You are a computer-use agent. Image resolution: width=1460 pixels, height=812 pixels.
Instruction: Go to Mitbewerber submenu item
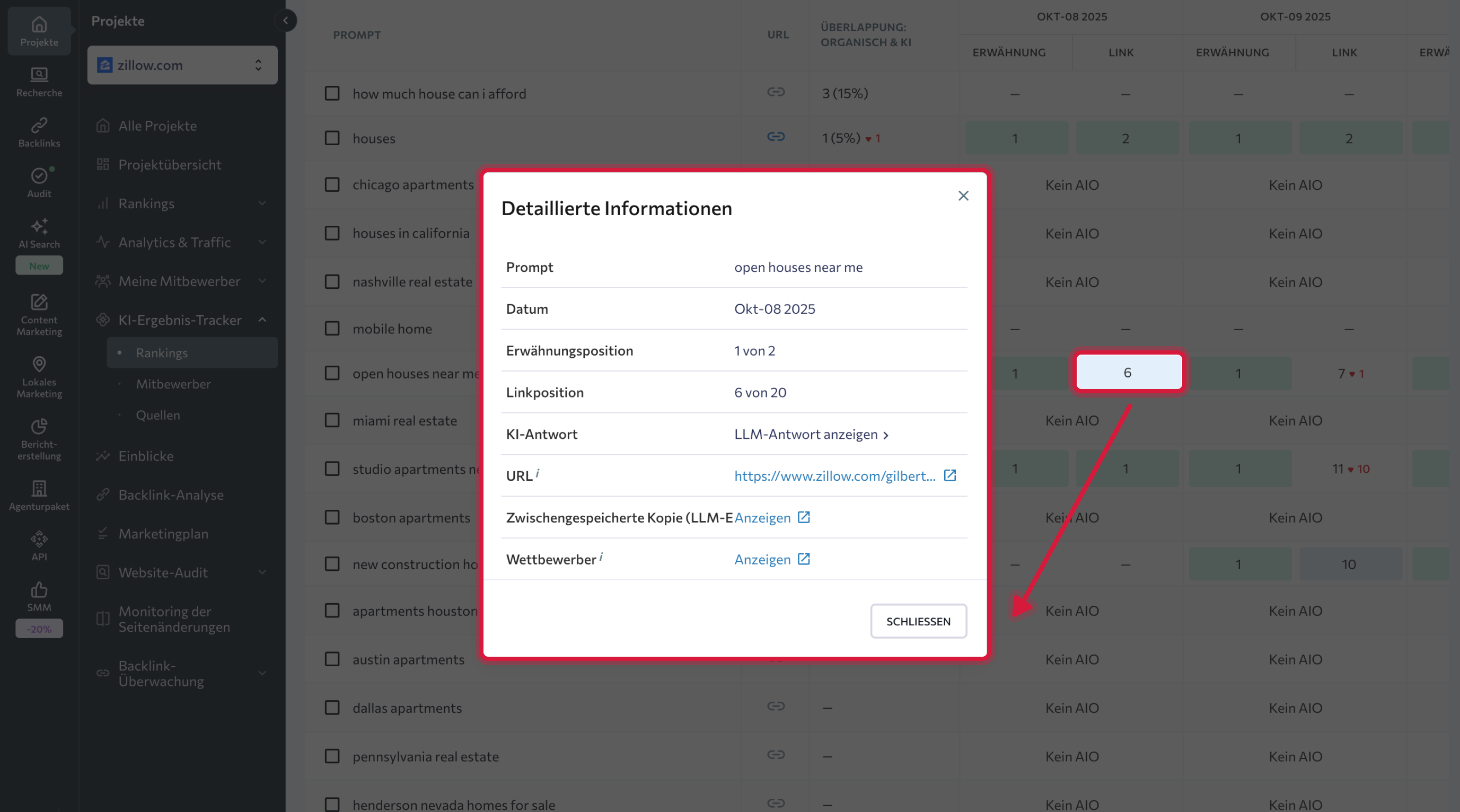173,384
